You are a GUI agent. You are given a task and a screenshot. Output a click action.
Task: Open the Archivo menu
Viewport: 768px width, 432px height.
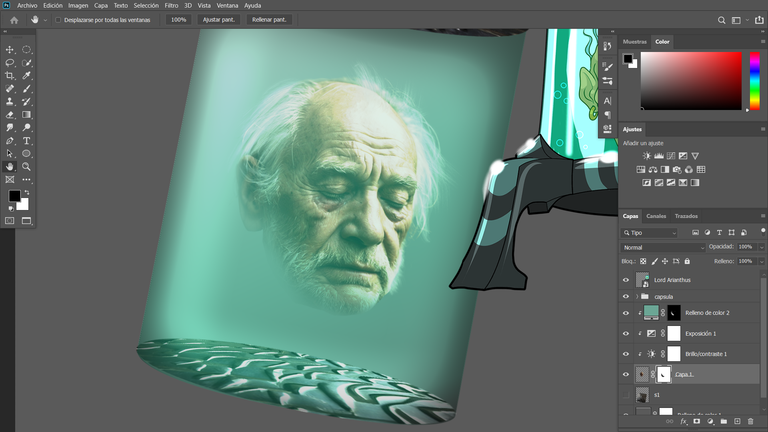click(x=27, y=6)
